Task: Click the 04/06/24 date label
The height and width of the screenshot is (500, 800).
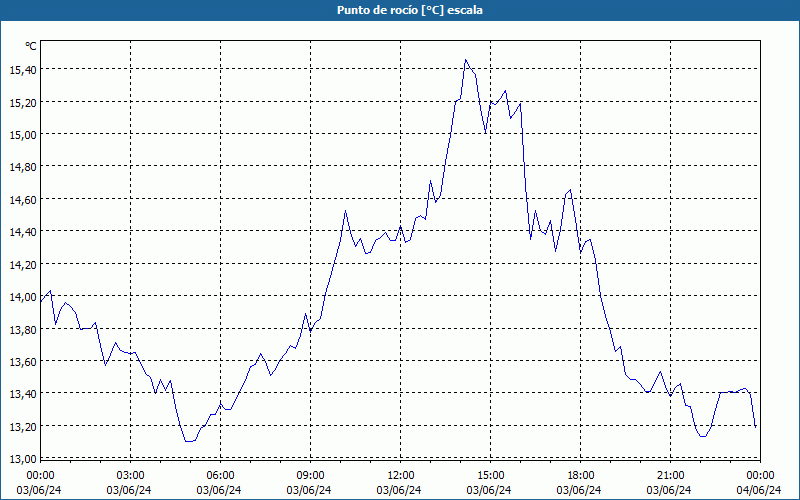Action: (x=759, y=490)
